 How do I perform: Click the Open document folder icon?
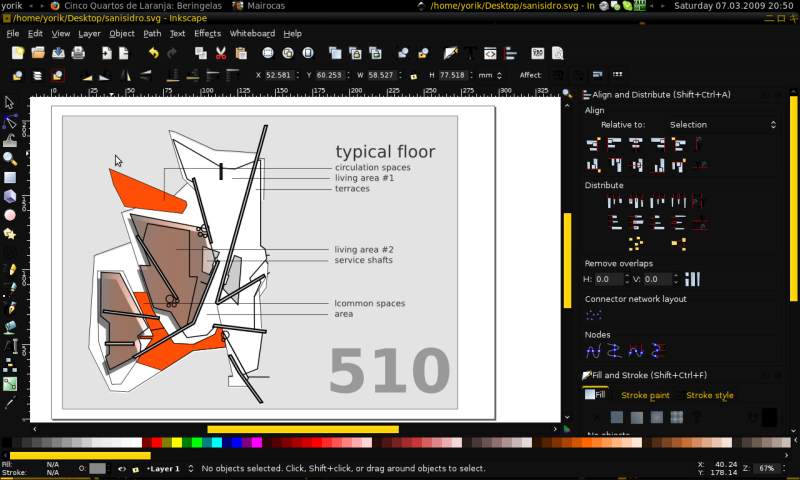38,53
